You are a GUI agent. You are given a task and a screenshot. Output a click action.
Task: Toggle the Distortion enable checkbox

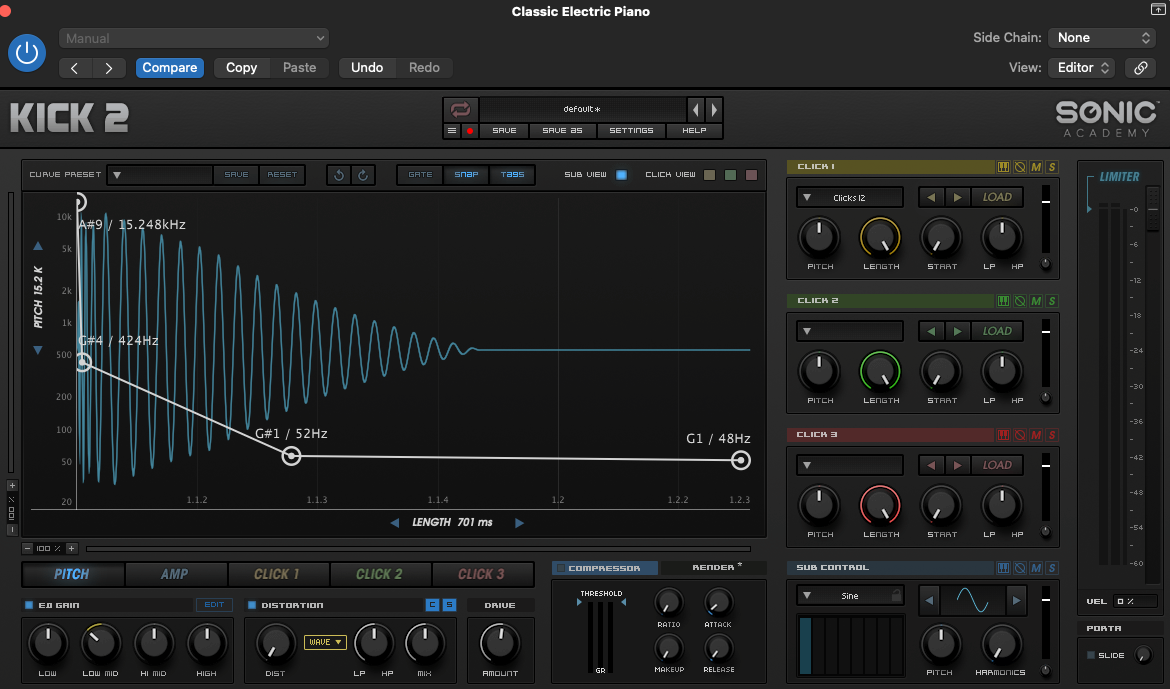point(252,605)
